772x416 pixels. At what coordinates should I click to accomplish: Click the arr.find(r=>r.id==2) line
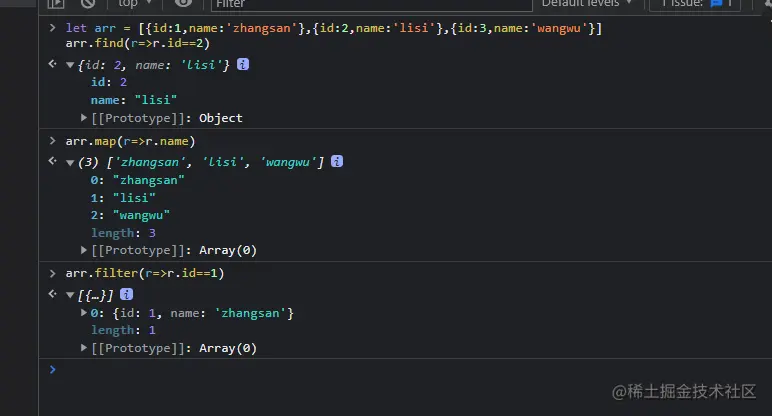coord(138,43)
